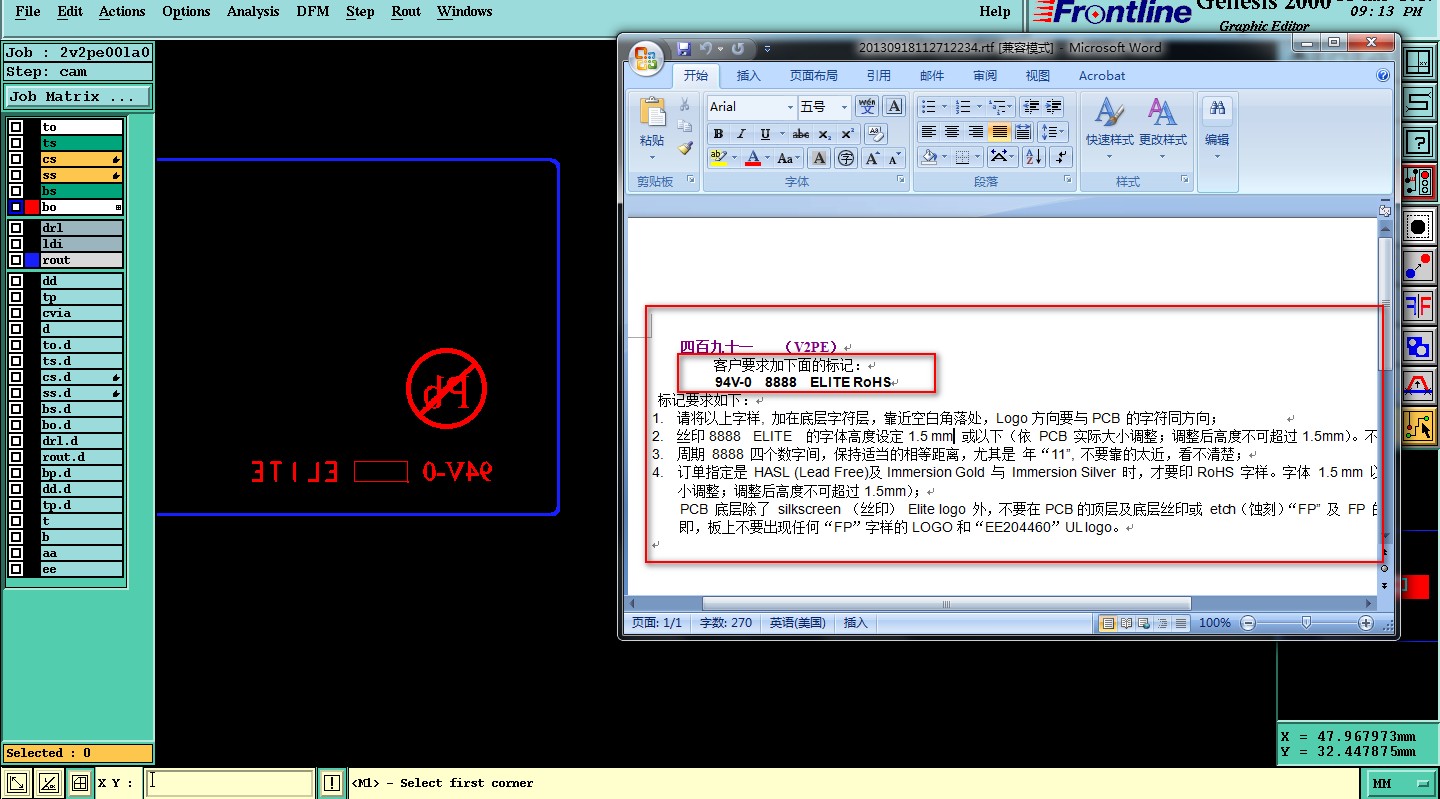This screenshot has width=1440, height=799.
Task: Apply strikethrough formatting in Word
Action: pyautogui.click(x=801, y=134)
